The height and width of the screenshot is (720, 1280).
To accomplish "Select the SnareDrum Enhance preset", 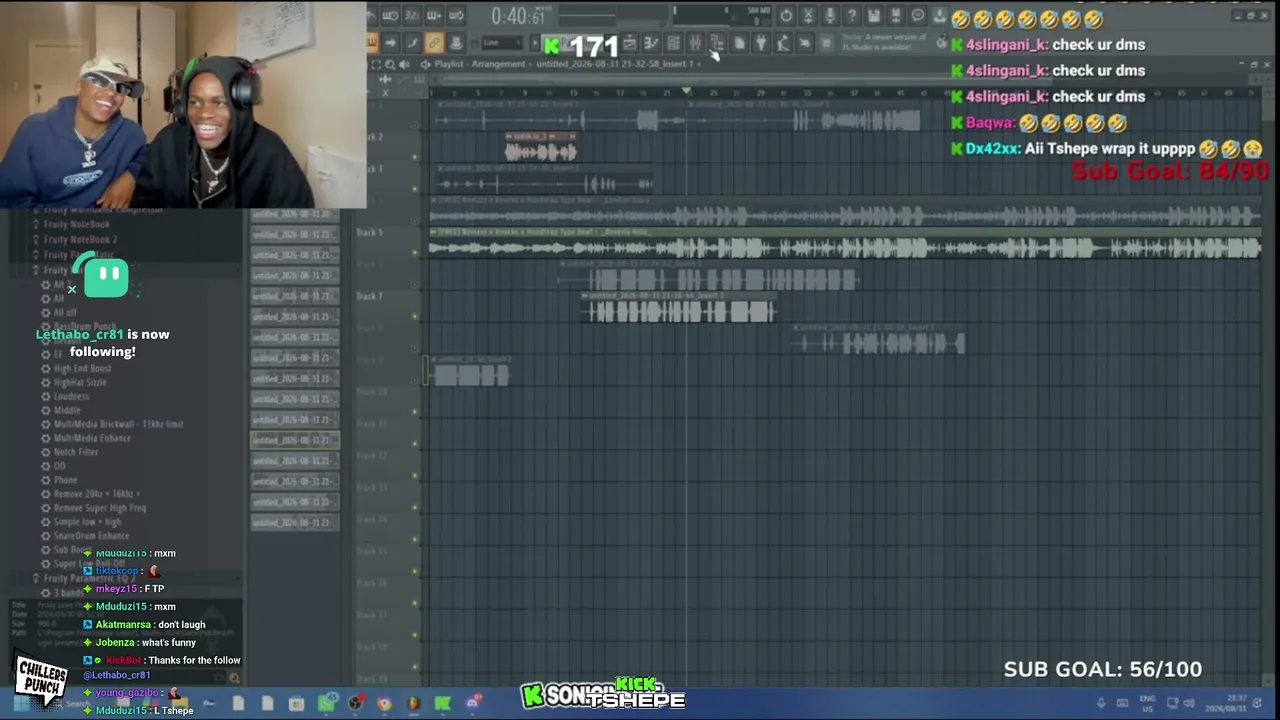I will point(91,536).
